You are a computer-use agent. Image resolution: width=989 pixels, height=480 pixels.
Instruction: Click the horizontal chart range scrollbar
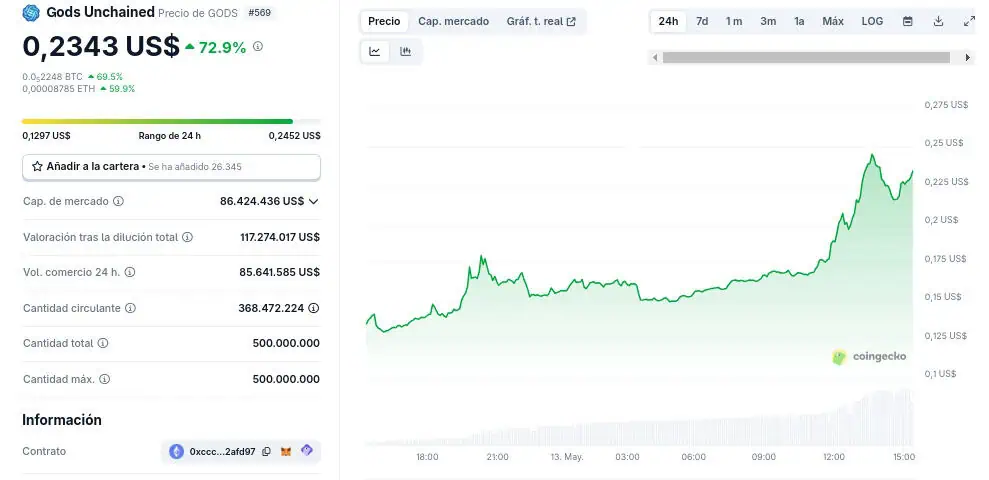pos(806,57)
